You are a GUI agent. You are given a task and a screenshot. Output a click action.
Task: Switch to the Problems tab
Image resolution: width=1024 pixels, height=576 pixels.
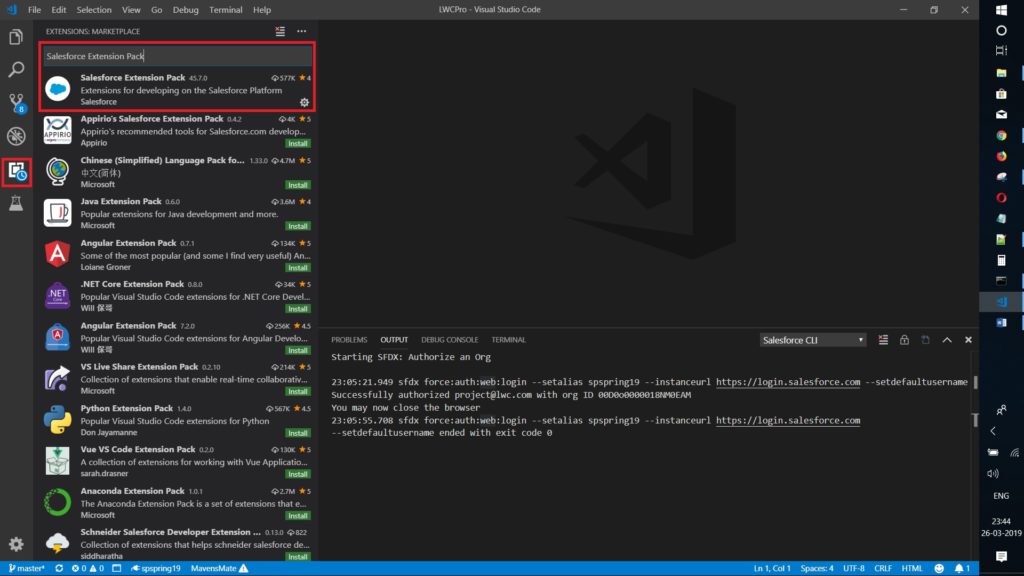[x=349, y=340]
